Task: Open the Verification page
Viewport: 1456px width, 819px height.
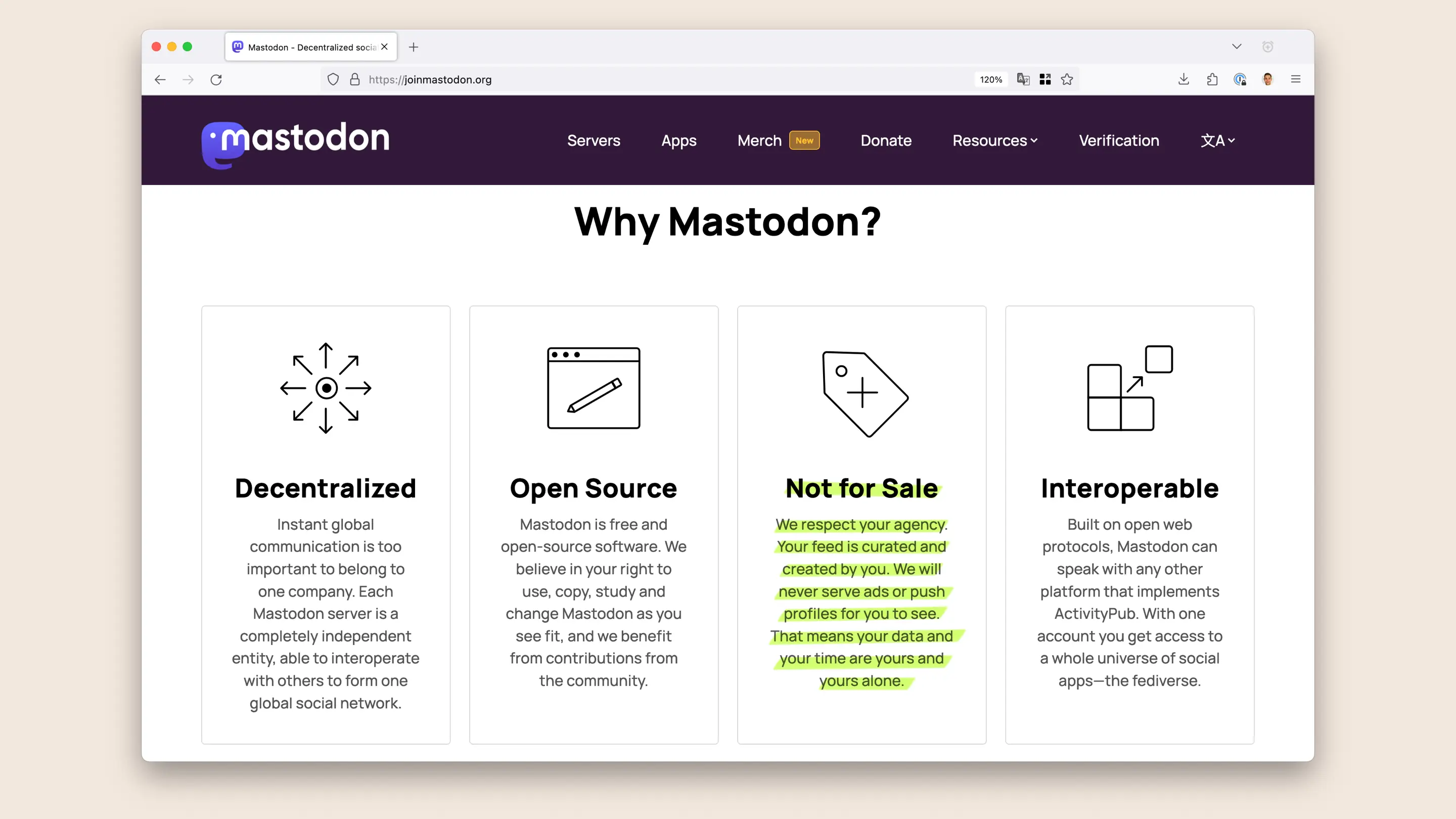Action: tap(1119, 140)
